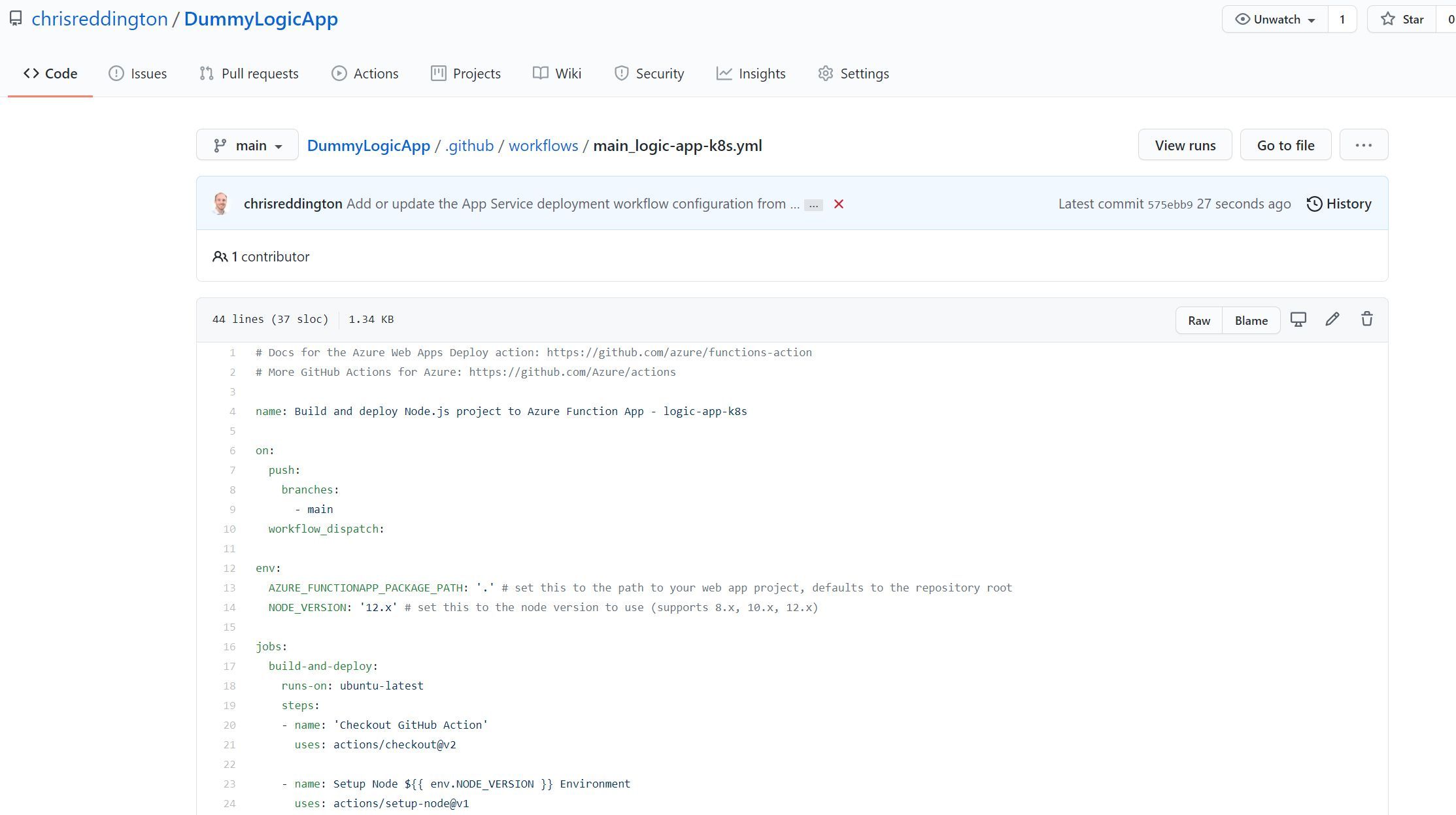The height and width of the screenshot is (815, 1456).
Task: Open the Insights tab
Action: tap(751, 73)
